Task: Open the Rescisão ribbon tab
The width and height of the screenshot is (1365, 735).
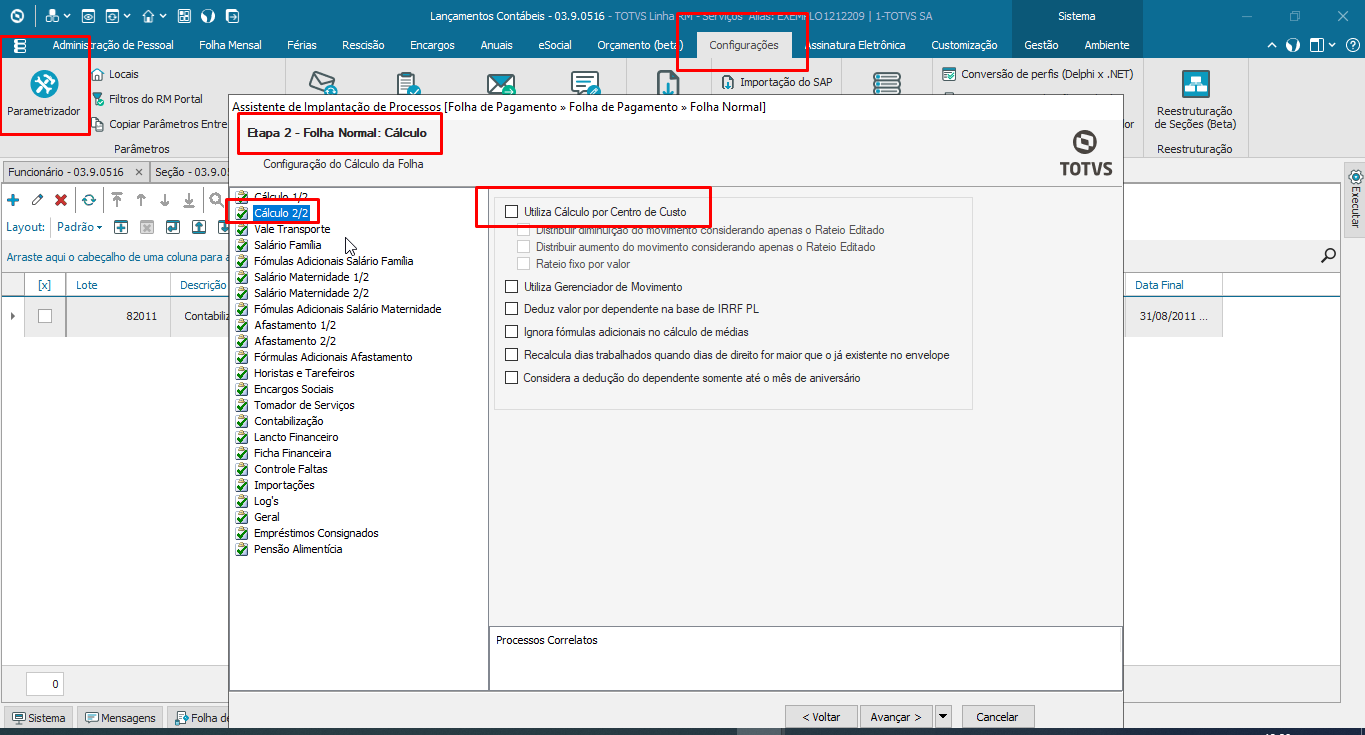Action: [x=363, y=45]
